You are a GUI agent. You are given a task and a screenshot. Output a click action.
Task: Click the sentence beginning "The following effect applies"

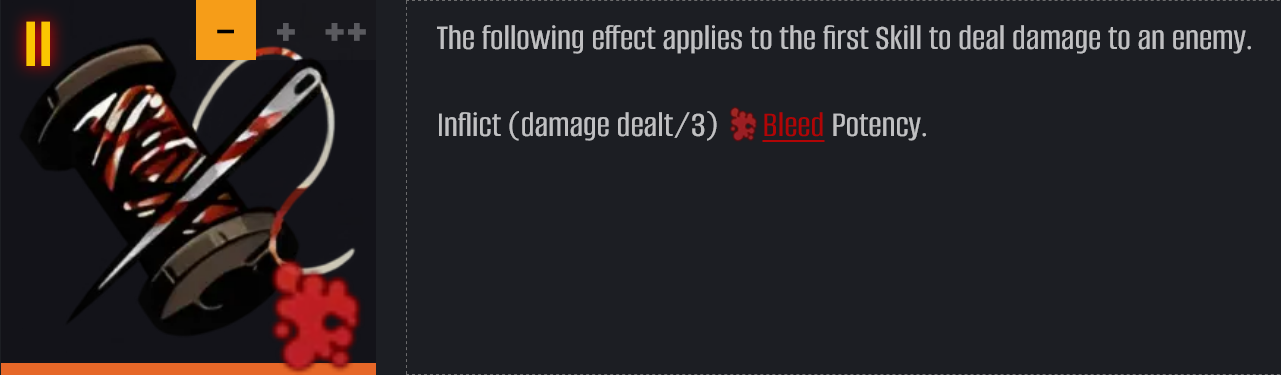(845, 40)
